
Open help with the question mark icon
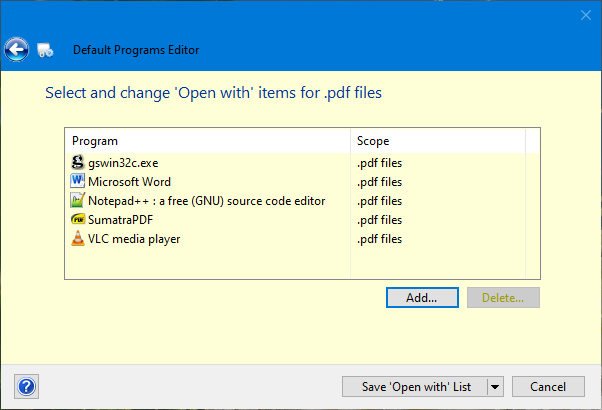point(27,387)
